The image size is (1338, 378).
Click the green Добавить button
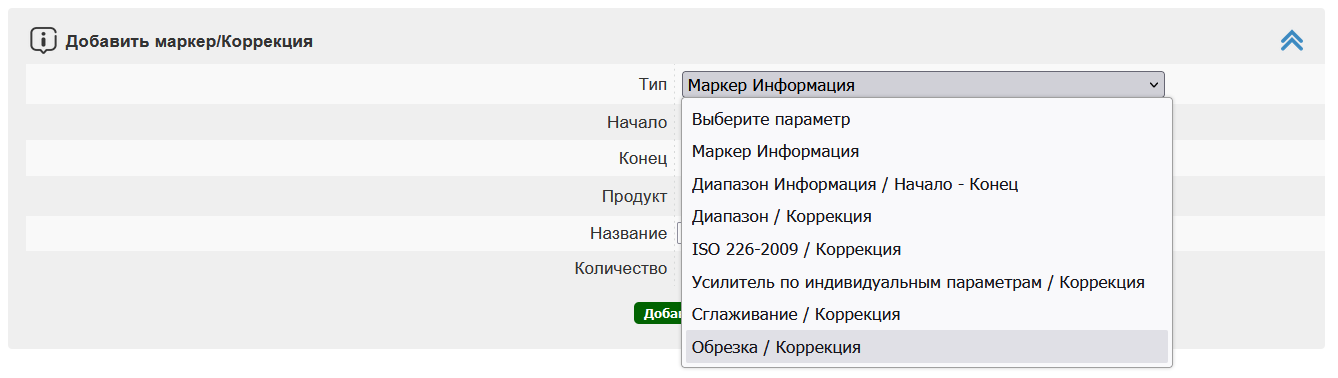[x=658, y=313]
